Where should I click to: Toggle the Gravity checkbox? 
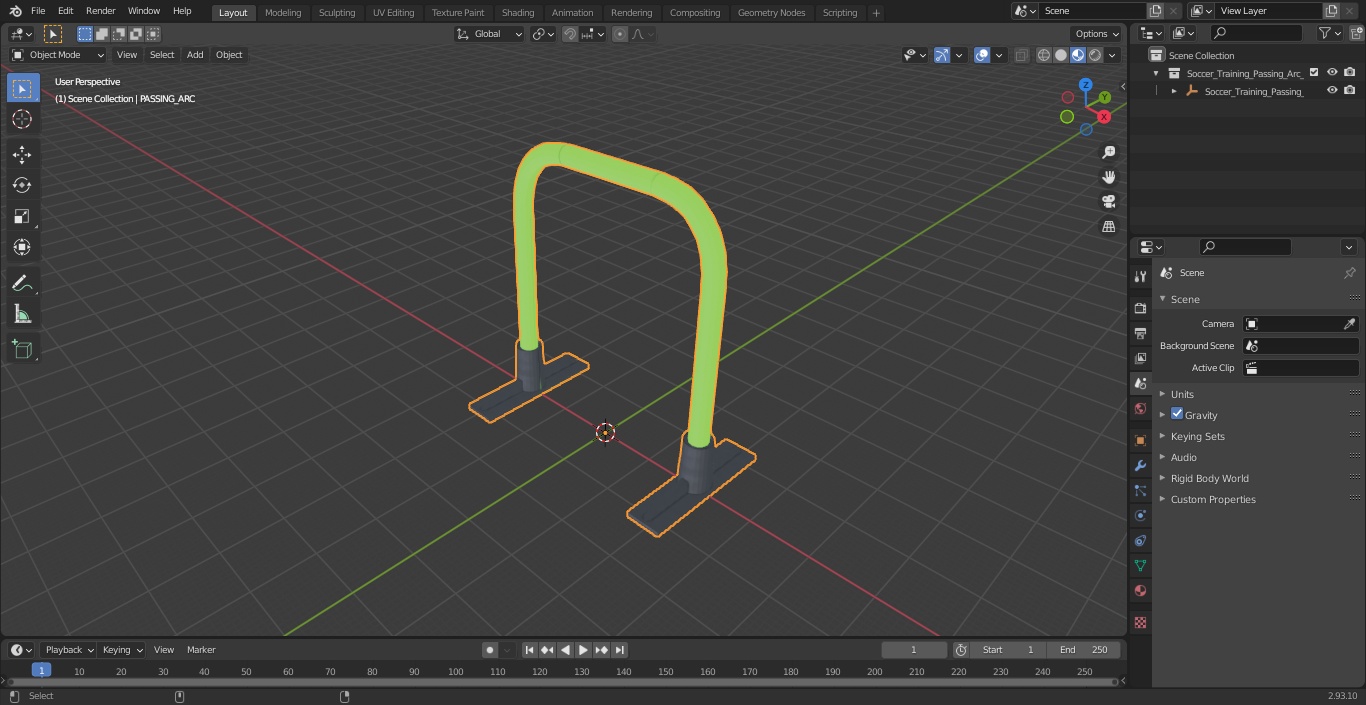pyautogui.click(x=1177, y=414)
